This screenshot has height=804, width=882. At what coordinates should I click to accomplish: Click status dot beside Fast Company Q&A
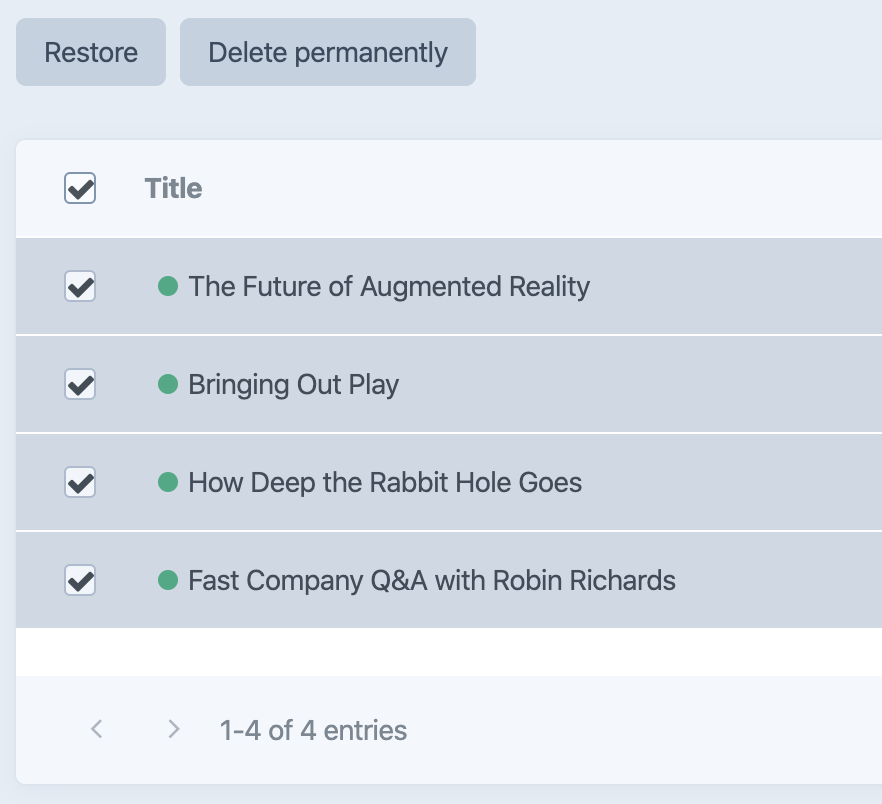pos(168,580)
